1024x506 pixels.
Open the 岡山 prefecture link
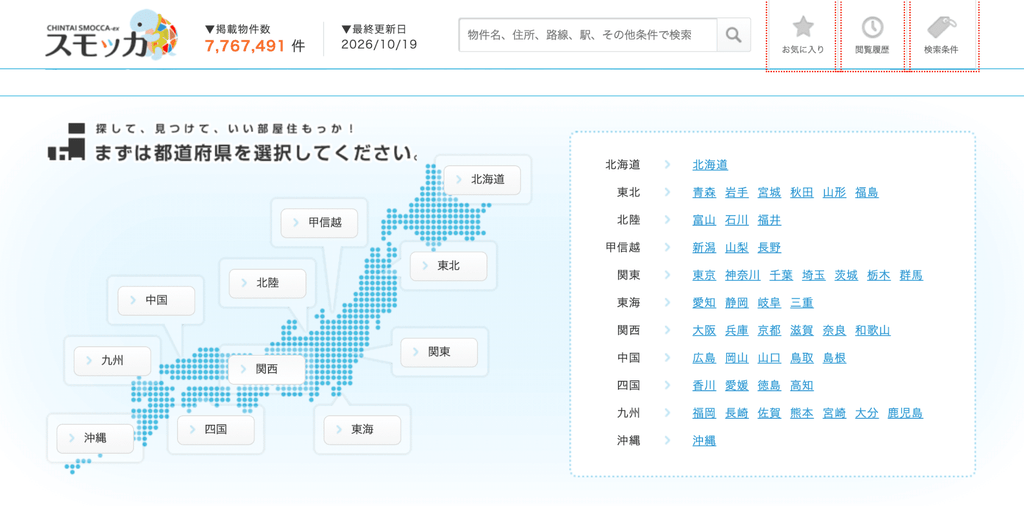click(x=737, y=358)
